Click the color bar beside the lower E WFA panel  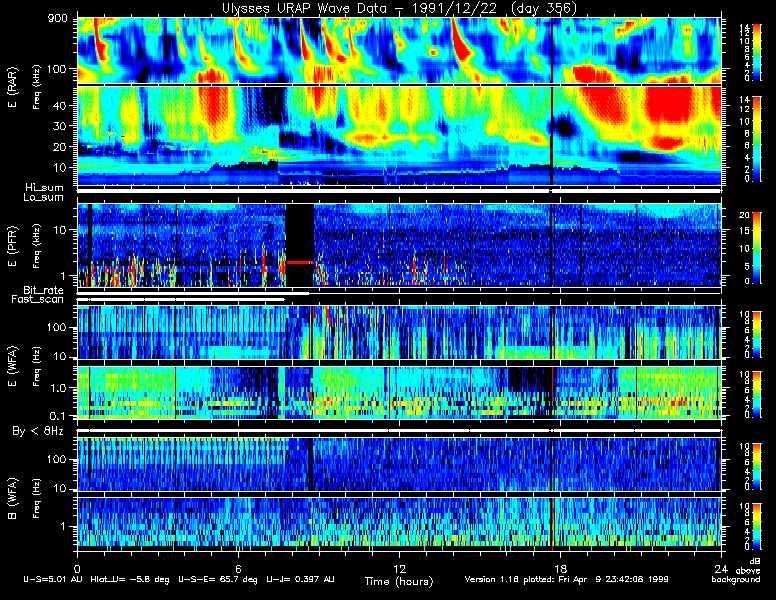757,395
